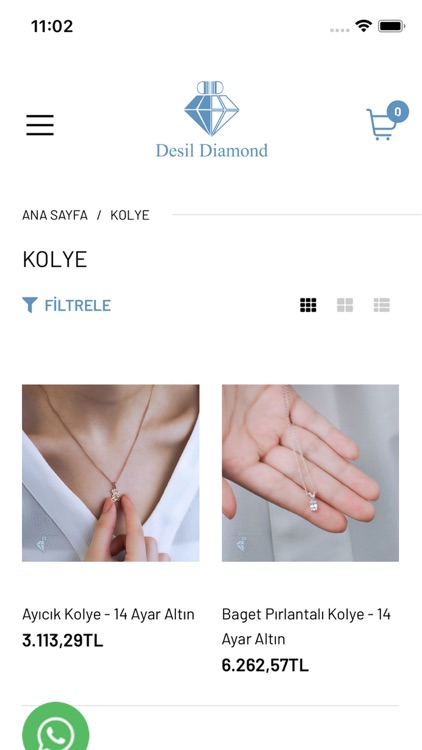Screen dimensions: 422x750
Task: Go to ANA SAYFA breadcrumb
Action: pos(55,215)
